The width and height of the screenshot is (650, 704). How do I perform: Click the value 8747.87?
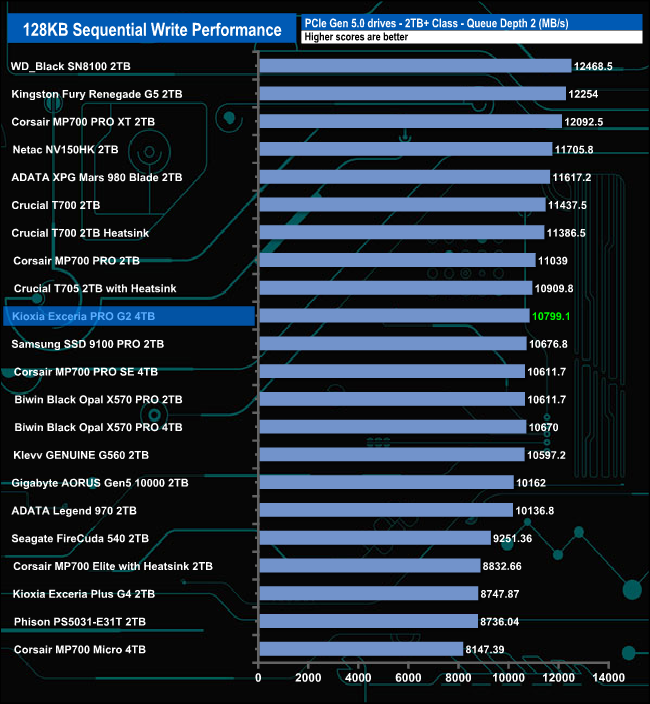pyautogui.click(x=500, y=594)
